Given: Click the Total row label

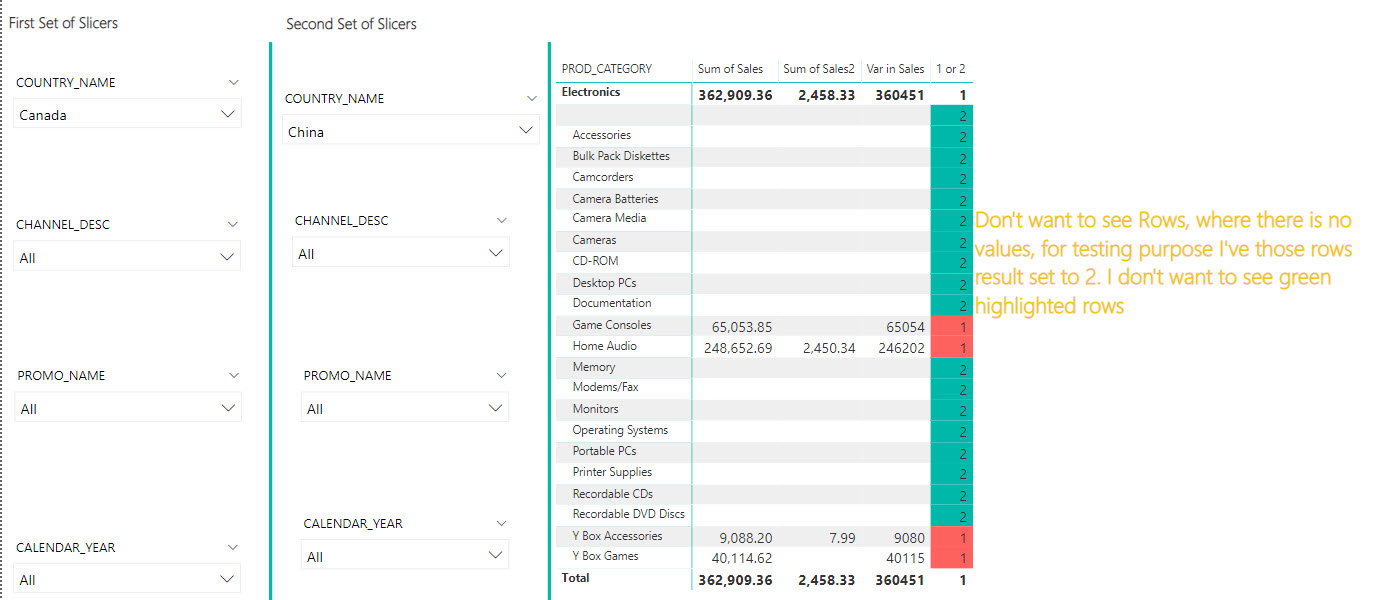Looking at the screenshot, I should click(x=576, y=578).
